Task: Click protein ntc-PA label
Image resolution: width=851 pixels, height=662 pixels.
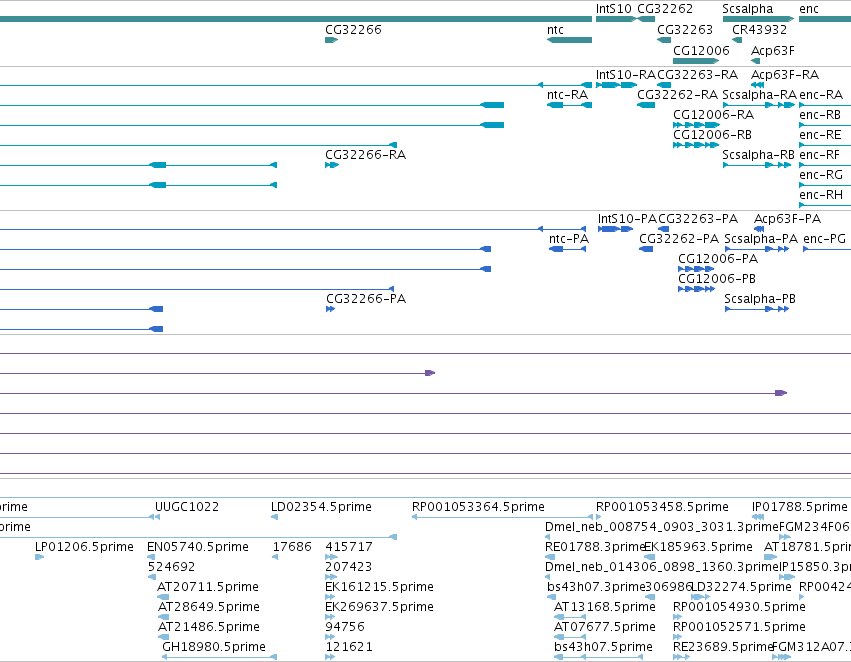Action: click(569, 239)
